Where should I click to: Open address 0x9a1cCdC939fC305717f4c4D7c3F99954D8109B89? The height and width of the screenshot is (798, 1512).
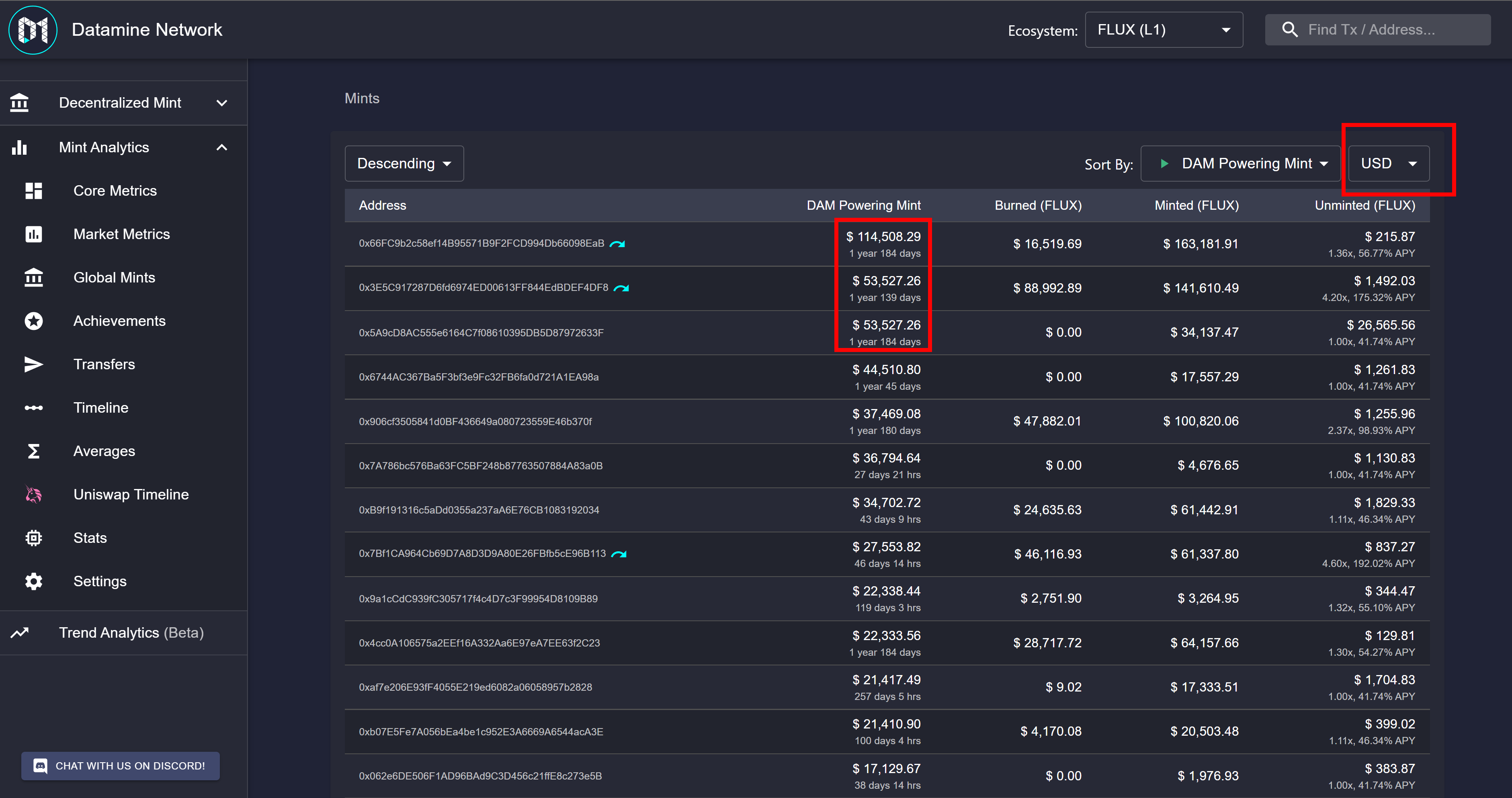(x=478, y=599)
